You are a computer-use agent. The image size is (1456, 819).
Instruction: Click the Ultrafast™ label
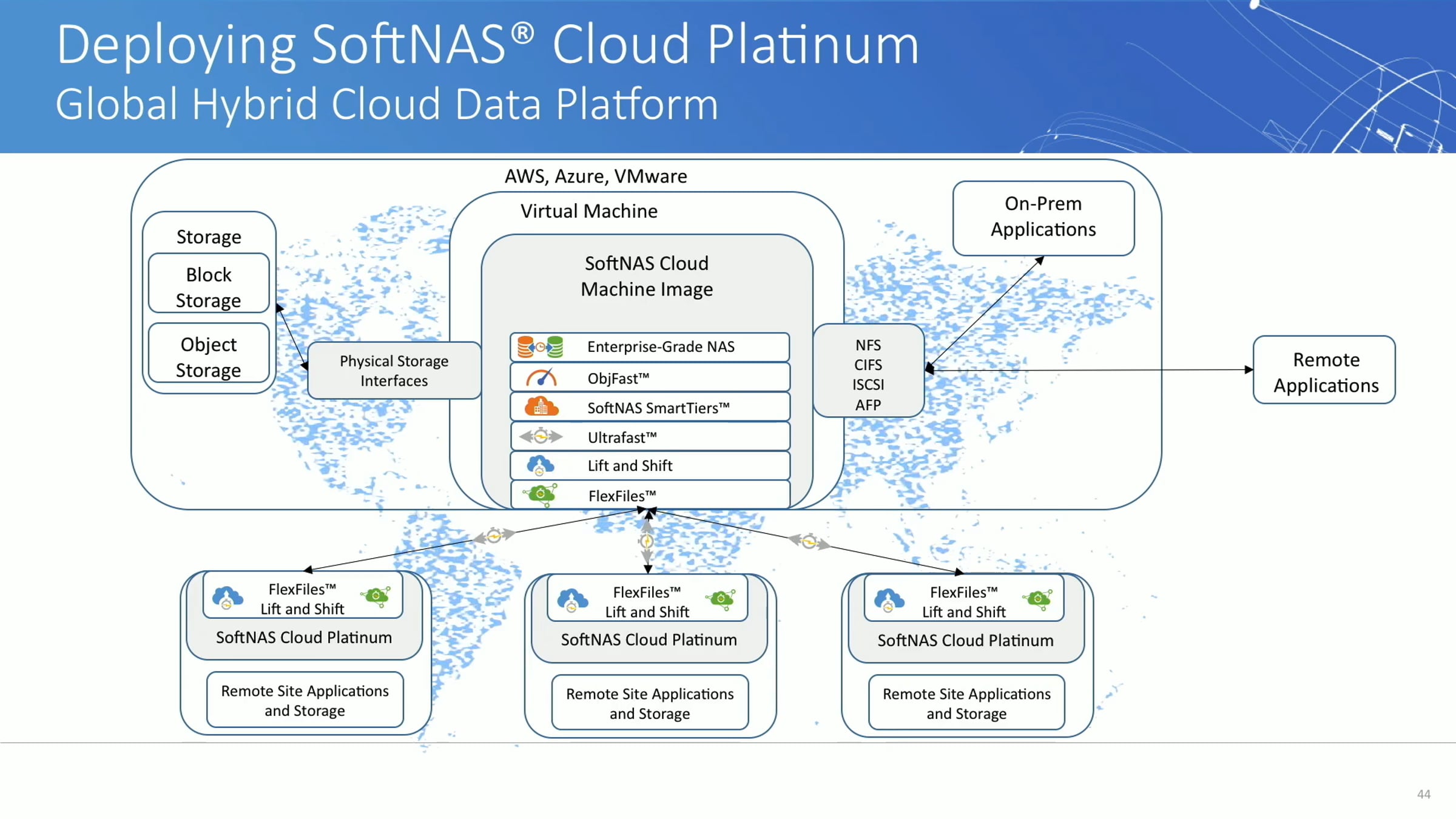622,437
